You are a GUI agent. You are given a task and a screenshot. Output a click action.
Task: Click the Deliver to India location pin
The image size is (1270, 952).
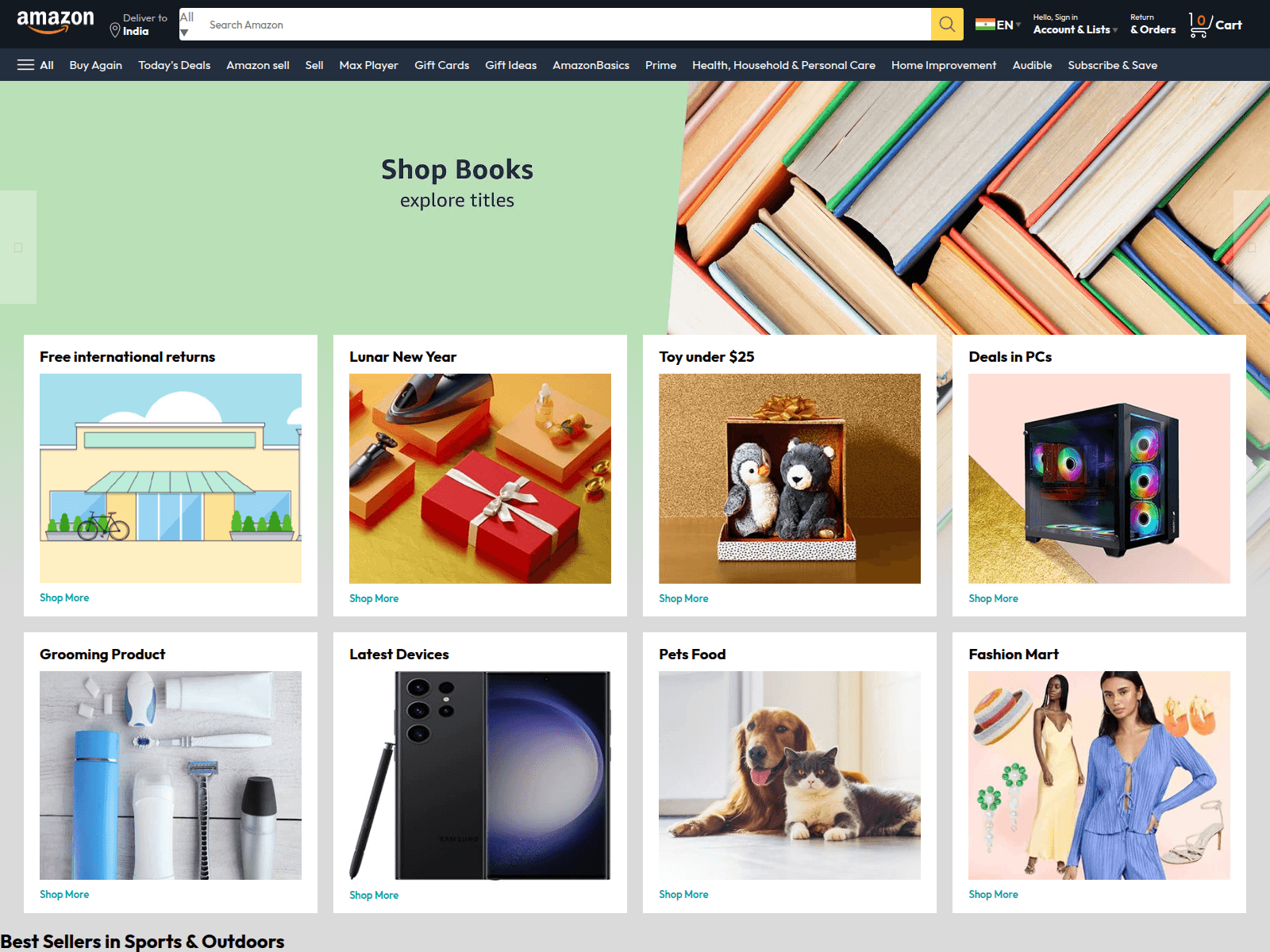pos(115,30)
